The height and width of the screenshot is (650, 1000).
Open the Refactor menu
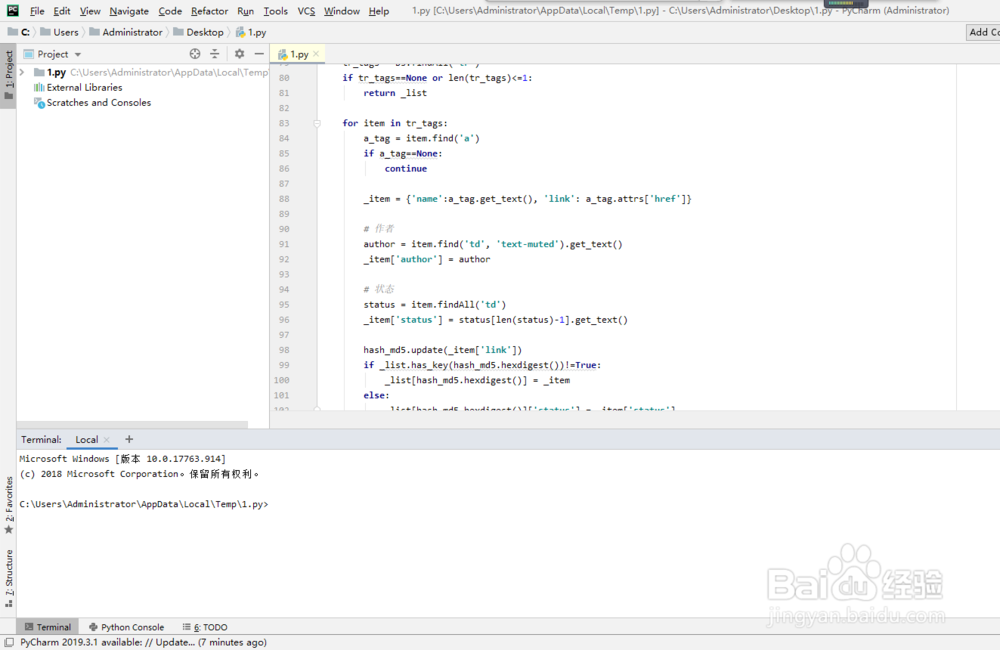(x=209, y=11)
